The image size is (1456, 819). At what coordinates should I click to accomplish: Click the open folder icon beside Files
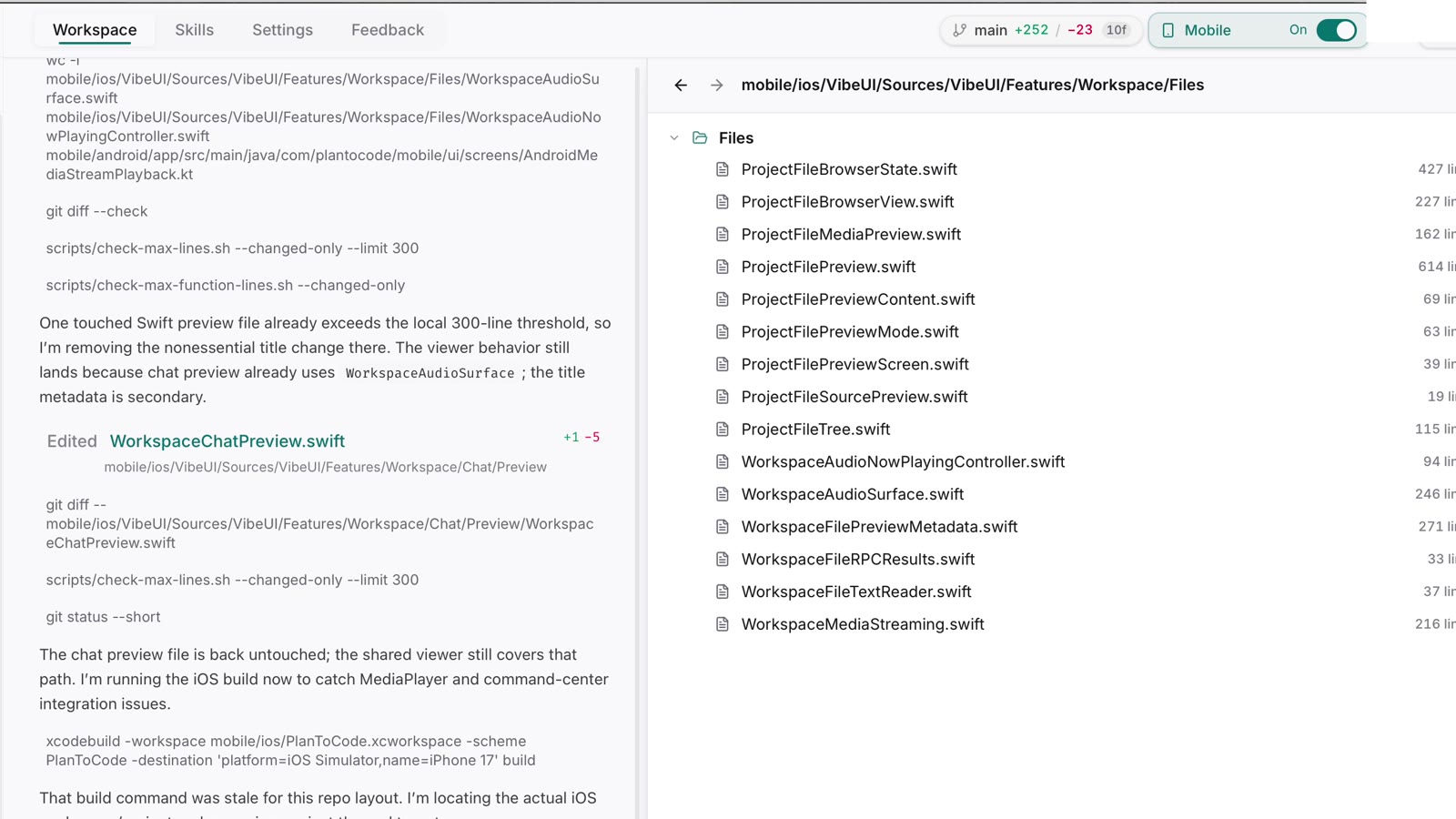point(700,137)
